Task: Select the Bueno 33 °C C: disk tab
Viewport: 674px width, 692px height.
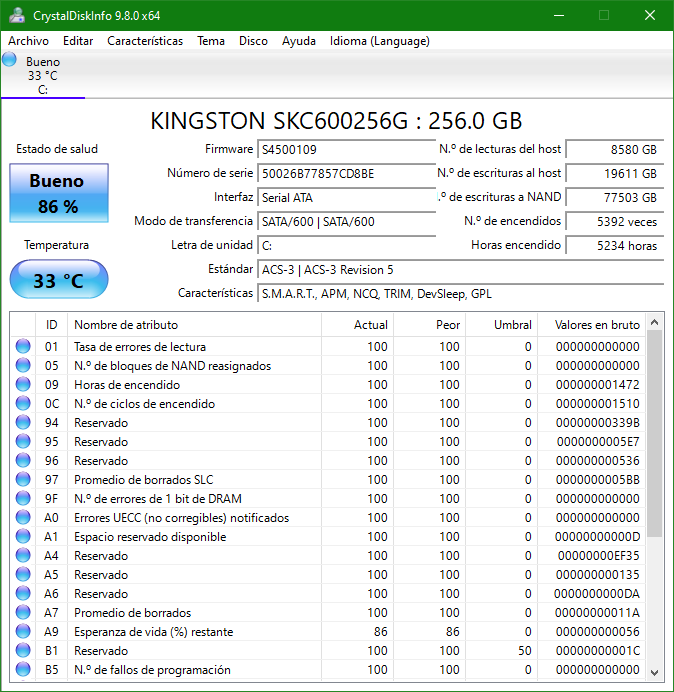Action: [x=42, y=75]
